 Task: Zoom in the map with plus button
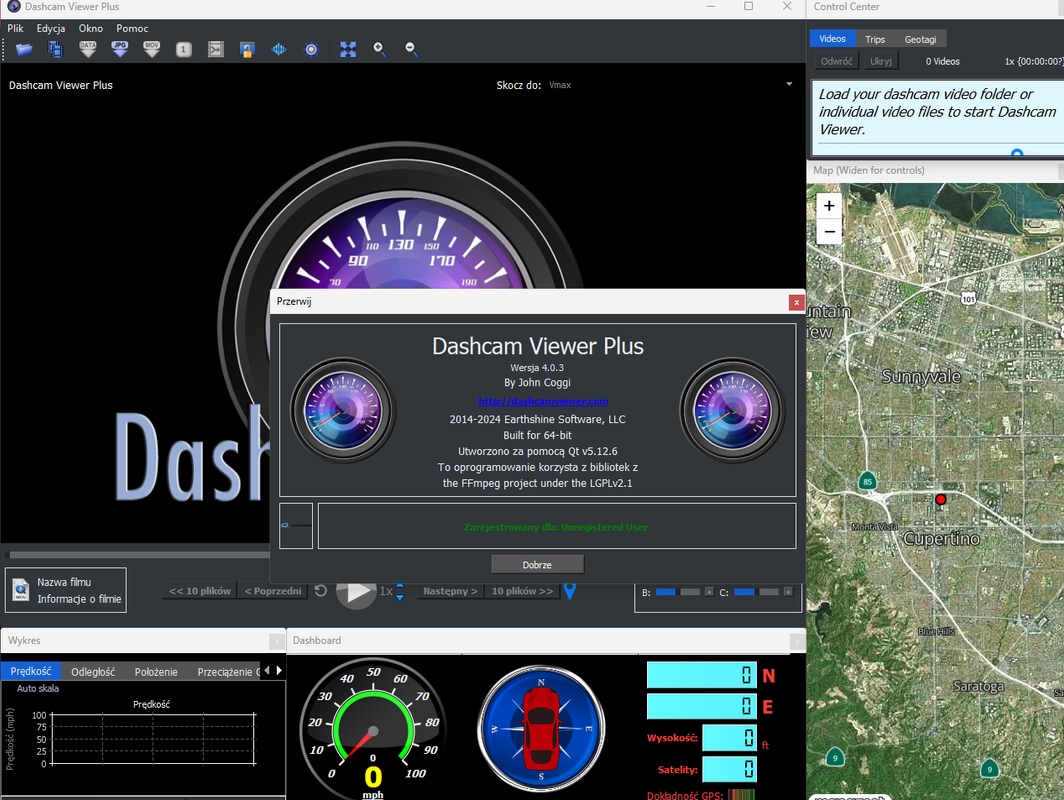tap(829, 206)
